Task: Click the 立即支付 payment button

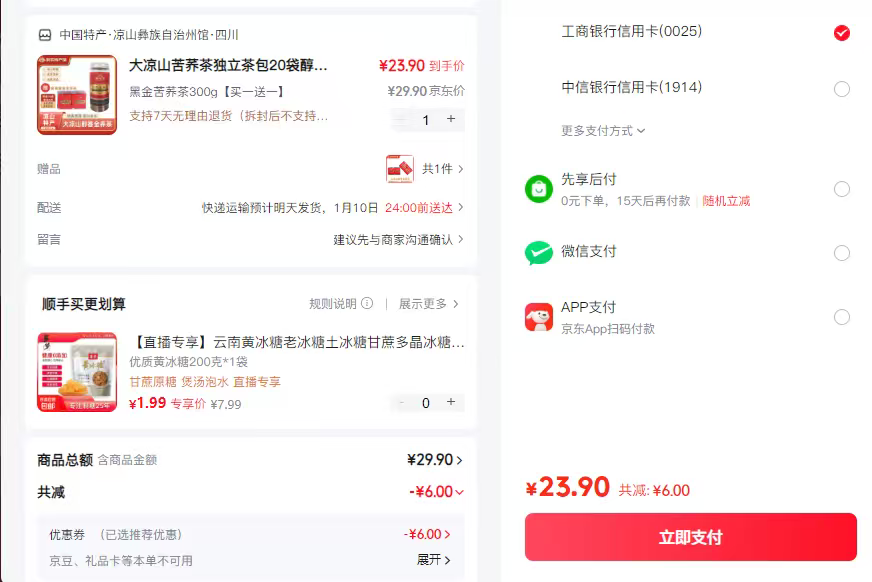Action: pos(690,537)
